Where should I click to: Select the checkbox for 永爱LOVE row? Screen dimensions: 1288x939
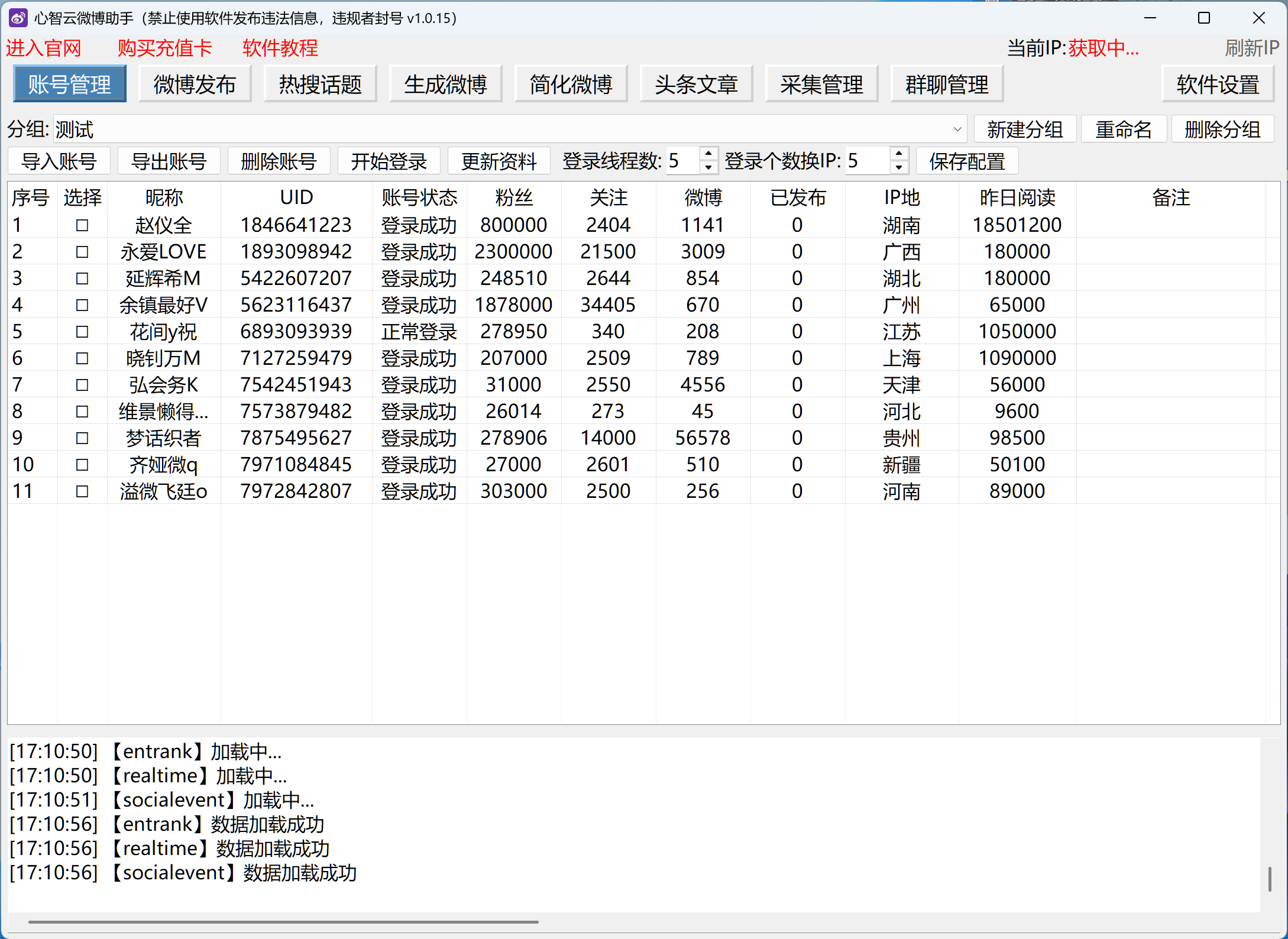82,252
